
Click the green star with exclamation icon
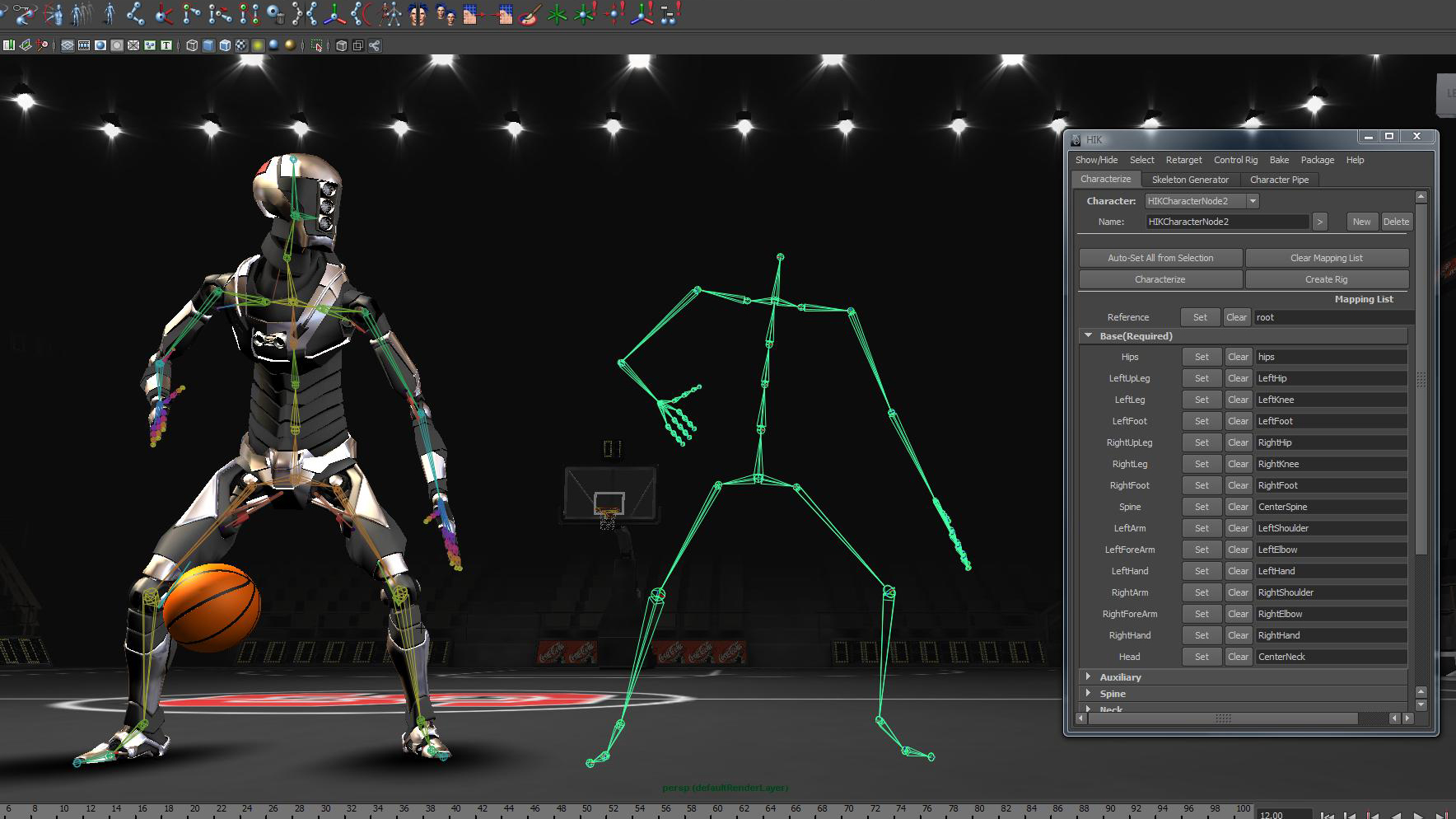(586, 14)
